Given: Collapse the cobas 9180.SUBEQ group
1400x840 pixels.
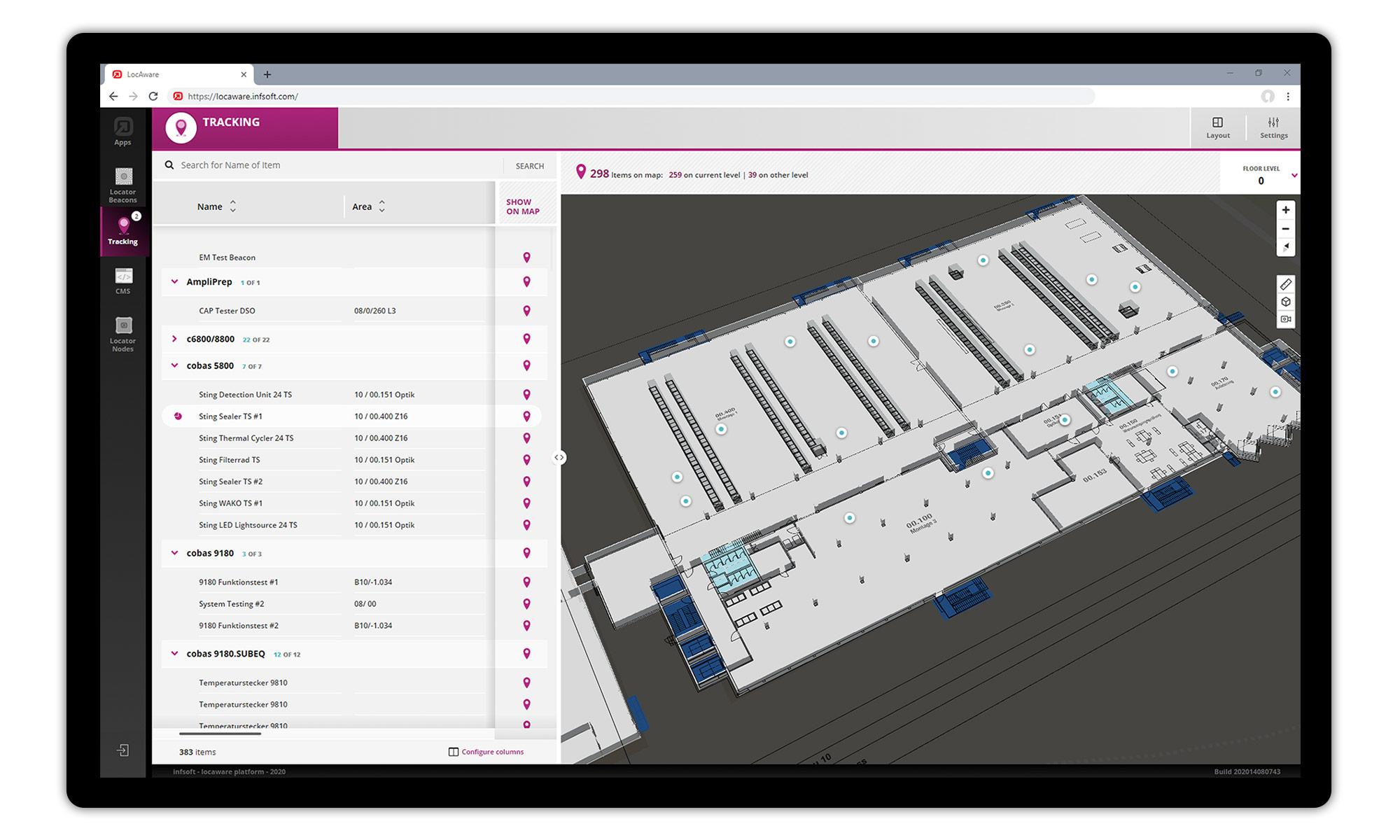Looking at the screenshot, I should [174, 653].
